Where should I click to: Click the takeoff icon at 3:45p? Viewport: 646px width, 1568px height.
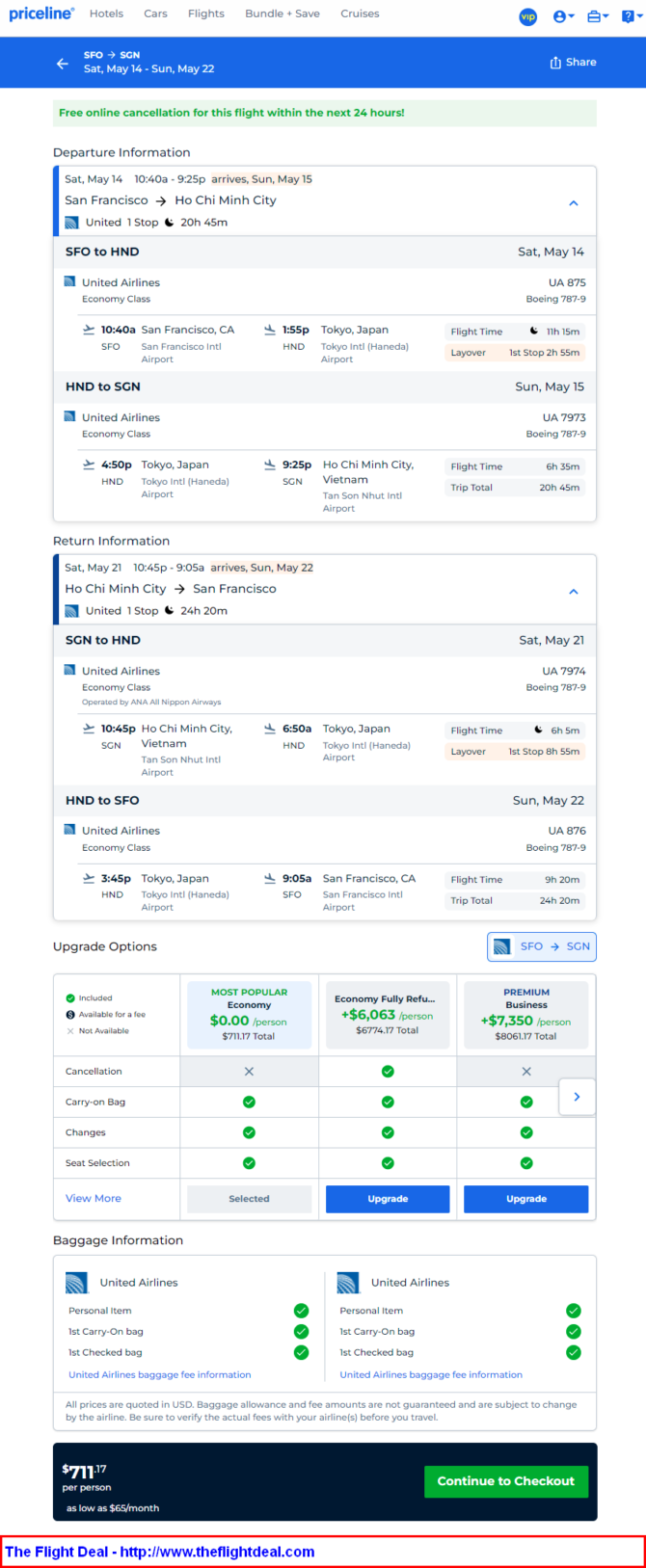pyautogui.click(x=90, y=878)
